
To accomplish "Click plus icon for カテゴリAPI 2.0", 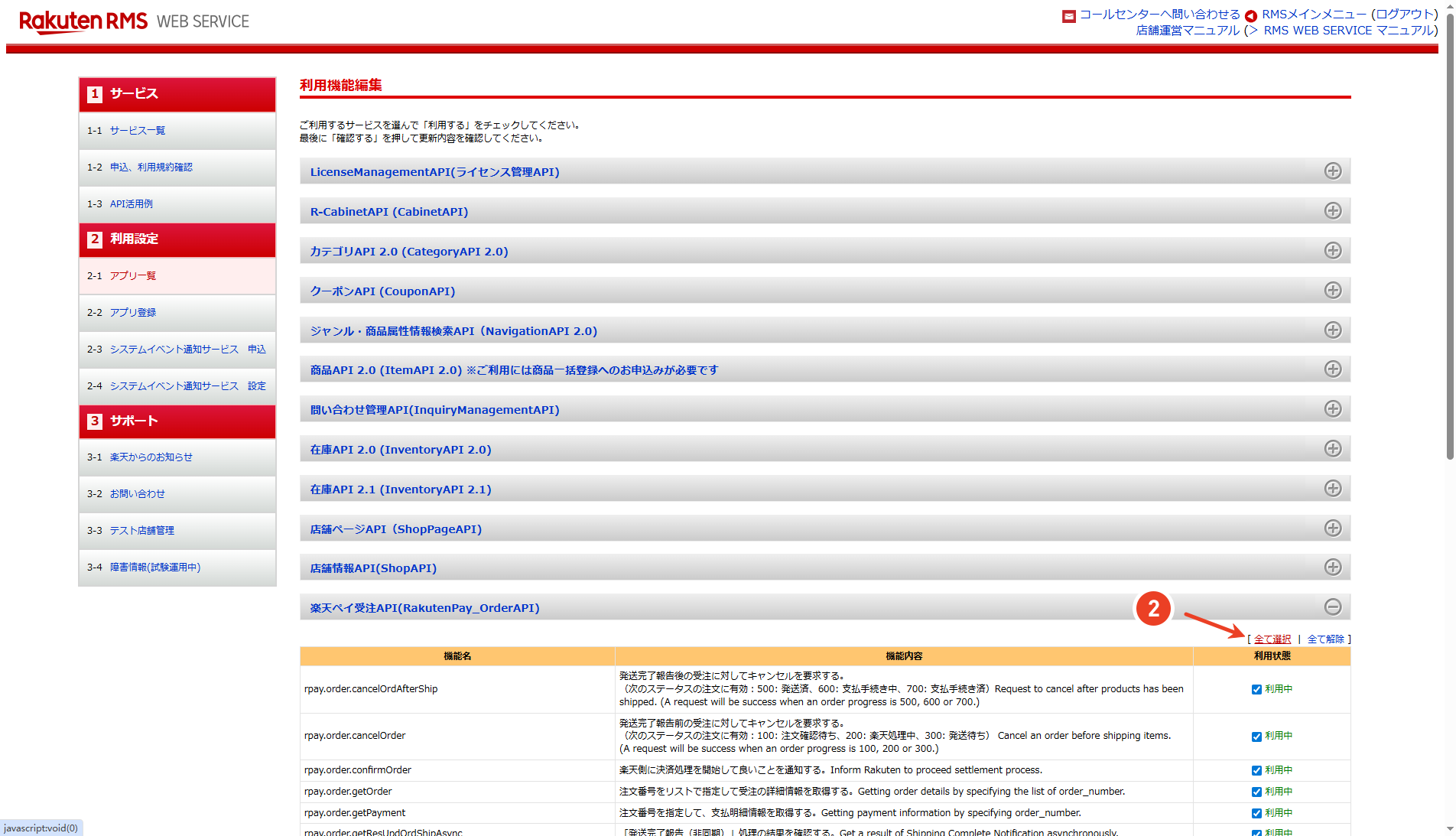I will coord(1333,251).
